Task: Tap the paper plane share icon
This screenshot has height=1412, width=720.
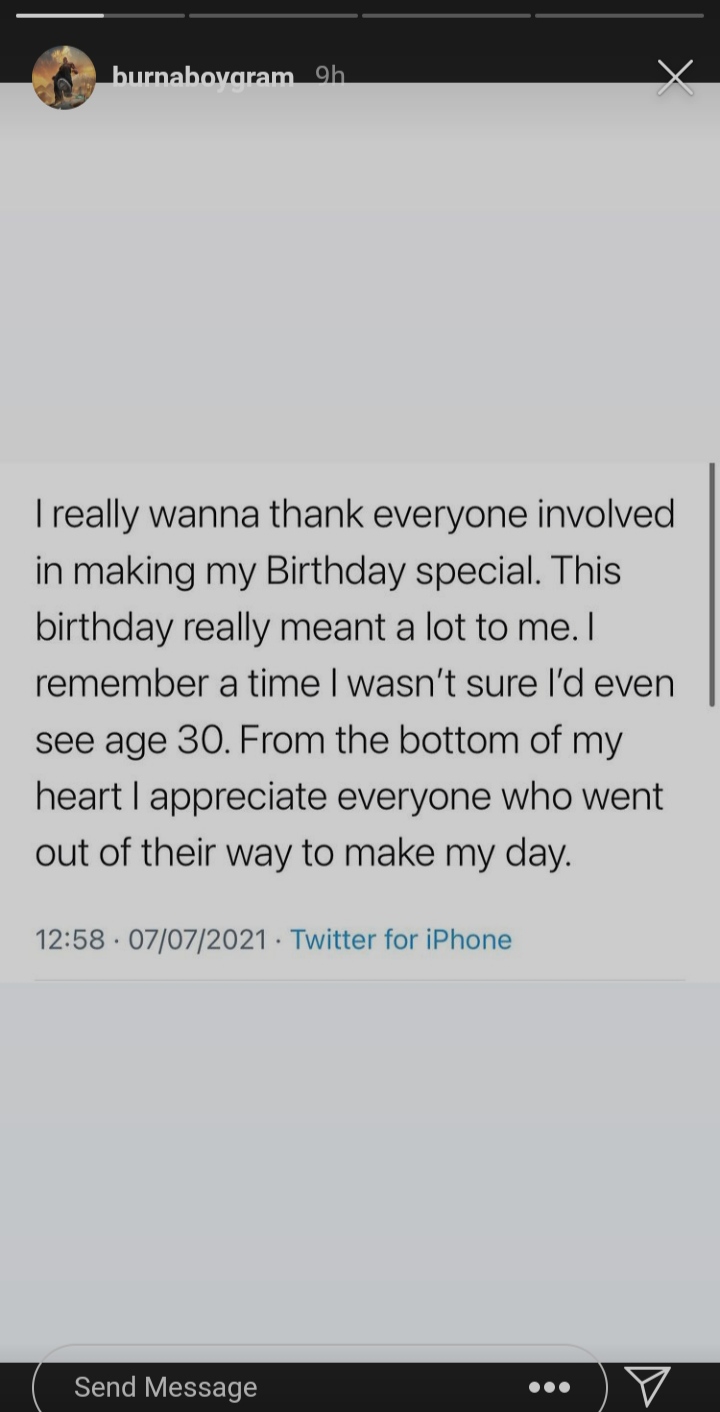Action: [647, 1385]
